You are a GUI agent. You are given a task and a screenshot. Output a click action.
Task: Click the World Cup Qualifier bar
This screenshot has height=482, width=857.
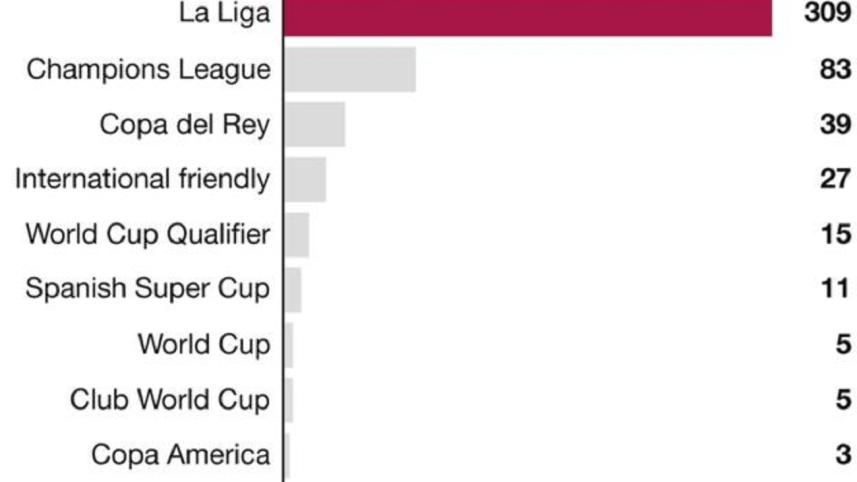click(x=297, y=235)
